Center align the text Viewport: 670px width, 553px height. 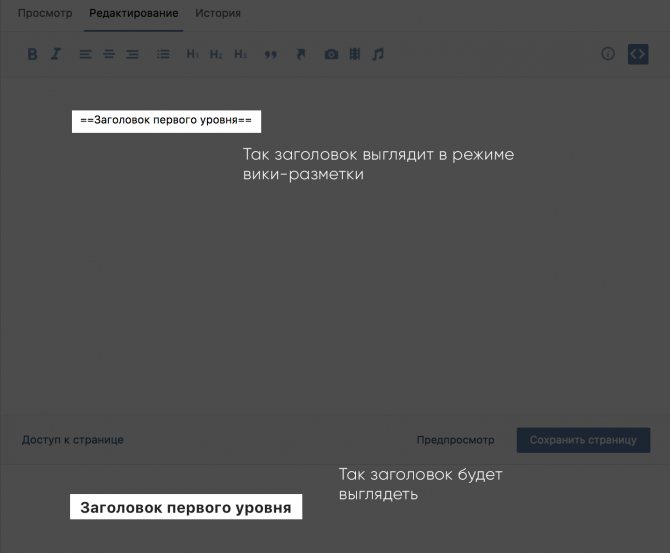(109, 54)
